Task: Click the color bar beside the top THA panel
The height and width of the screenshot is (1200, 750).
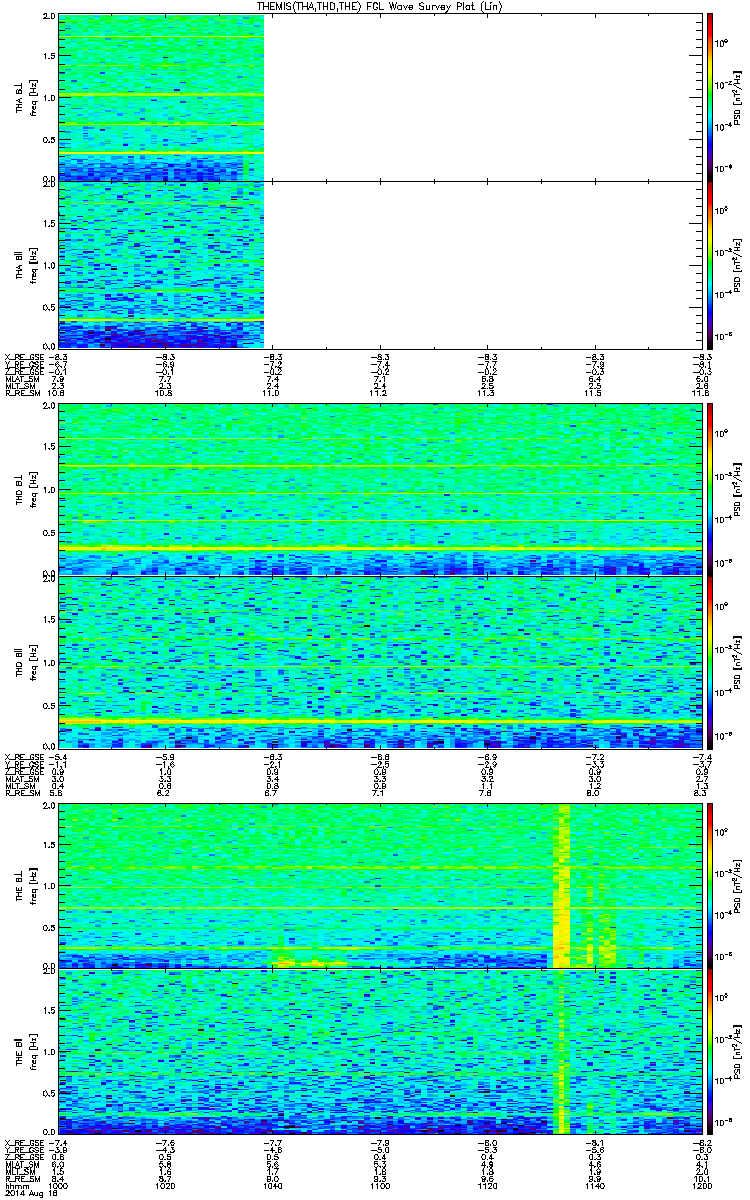Action: pos(710,96)
